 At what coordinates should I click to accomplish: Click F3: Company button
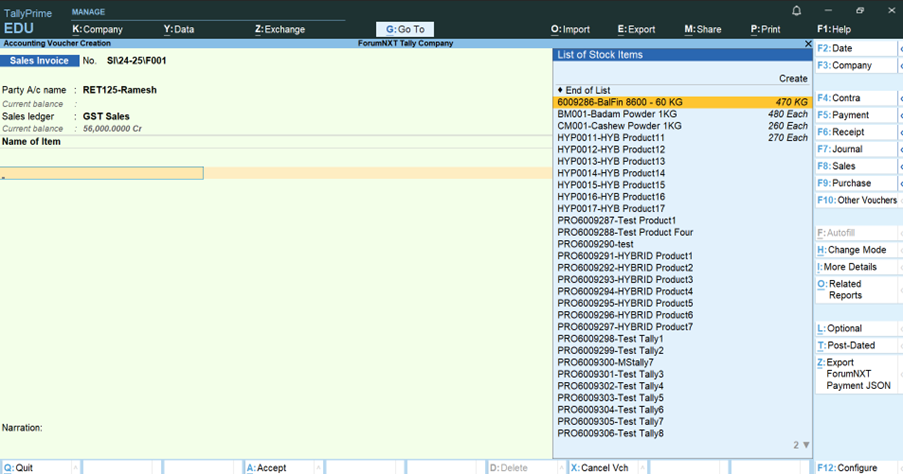pos(856,66)
